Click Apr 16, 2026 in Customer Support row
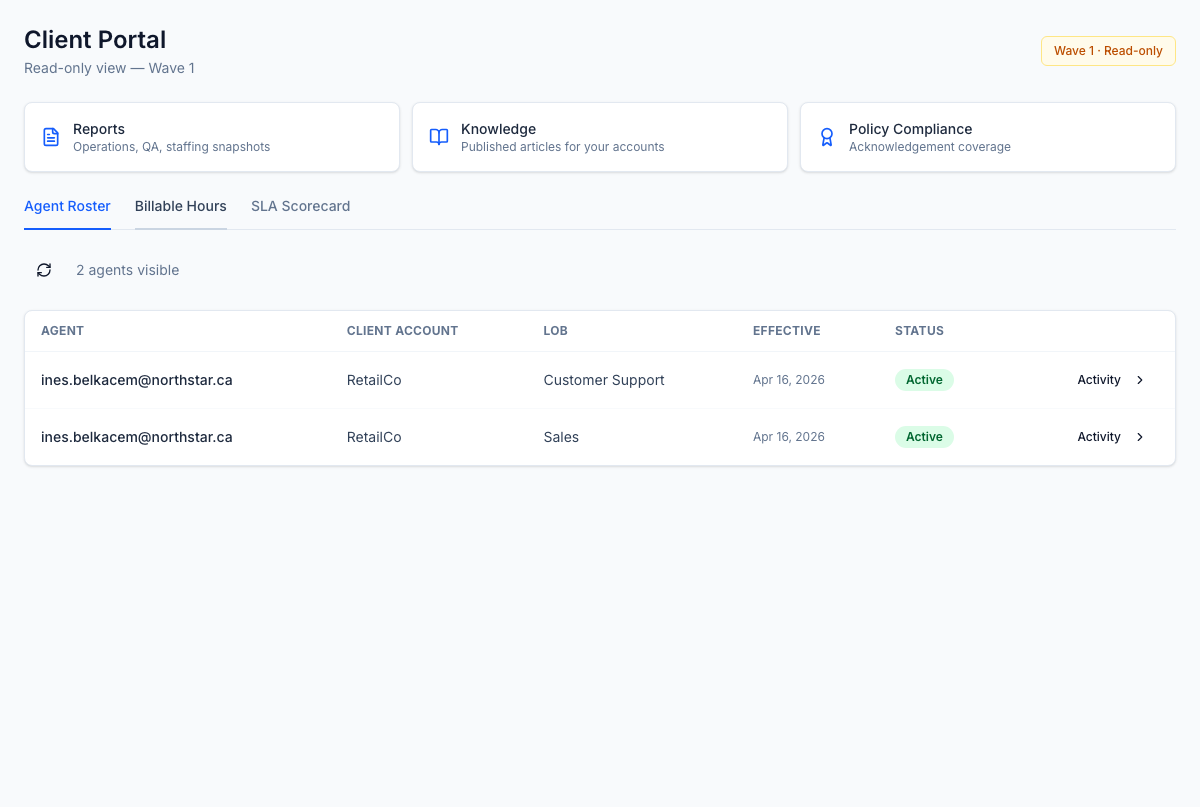This screenshot has height=807, width=1200. pyautogui.click(x=789, y=380)
